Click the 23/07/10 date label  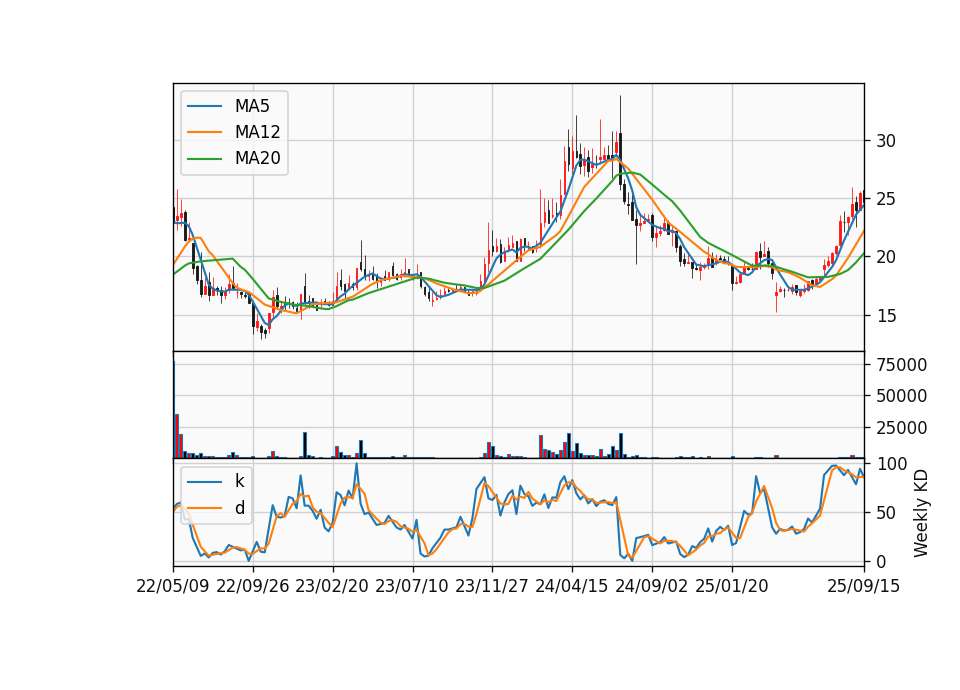coord(412,586)
